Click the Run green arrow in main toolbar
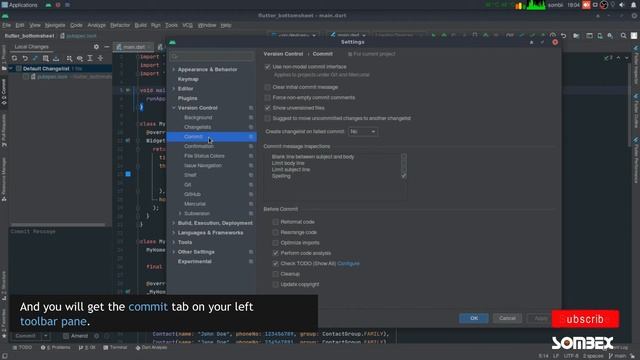Viewport: 640px width, 360px height. (x=433, y=36)
